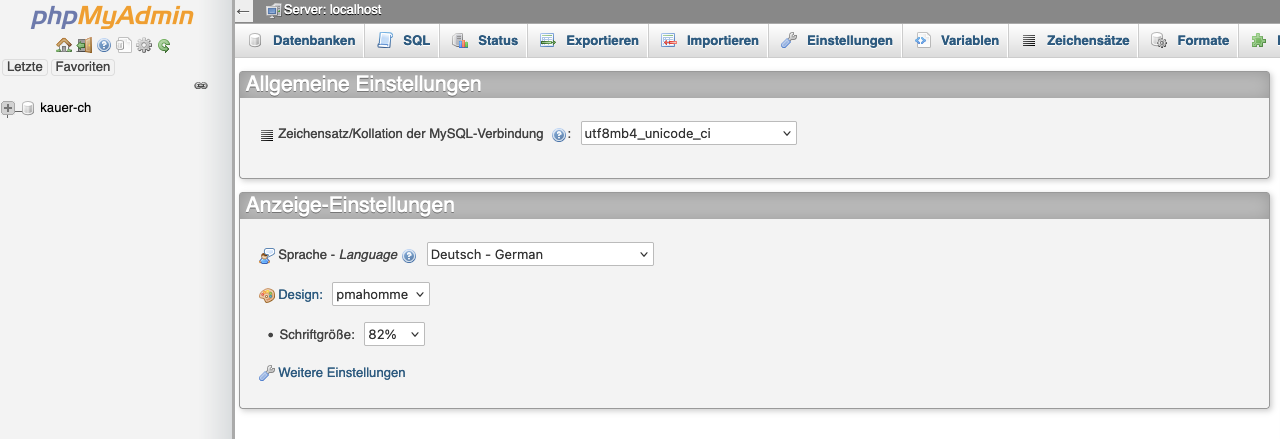Reload navigation panel with green refresh icon
Viewport: 1280px width, 439px height.
(x=164, y=45)
